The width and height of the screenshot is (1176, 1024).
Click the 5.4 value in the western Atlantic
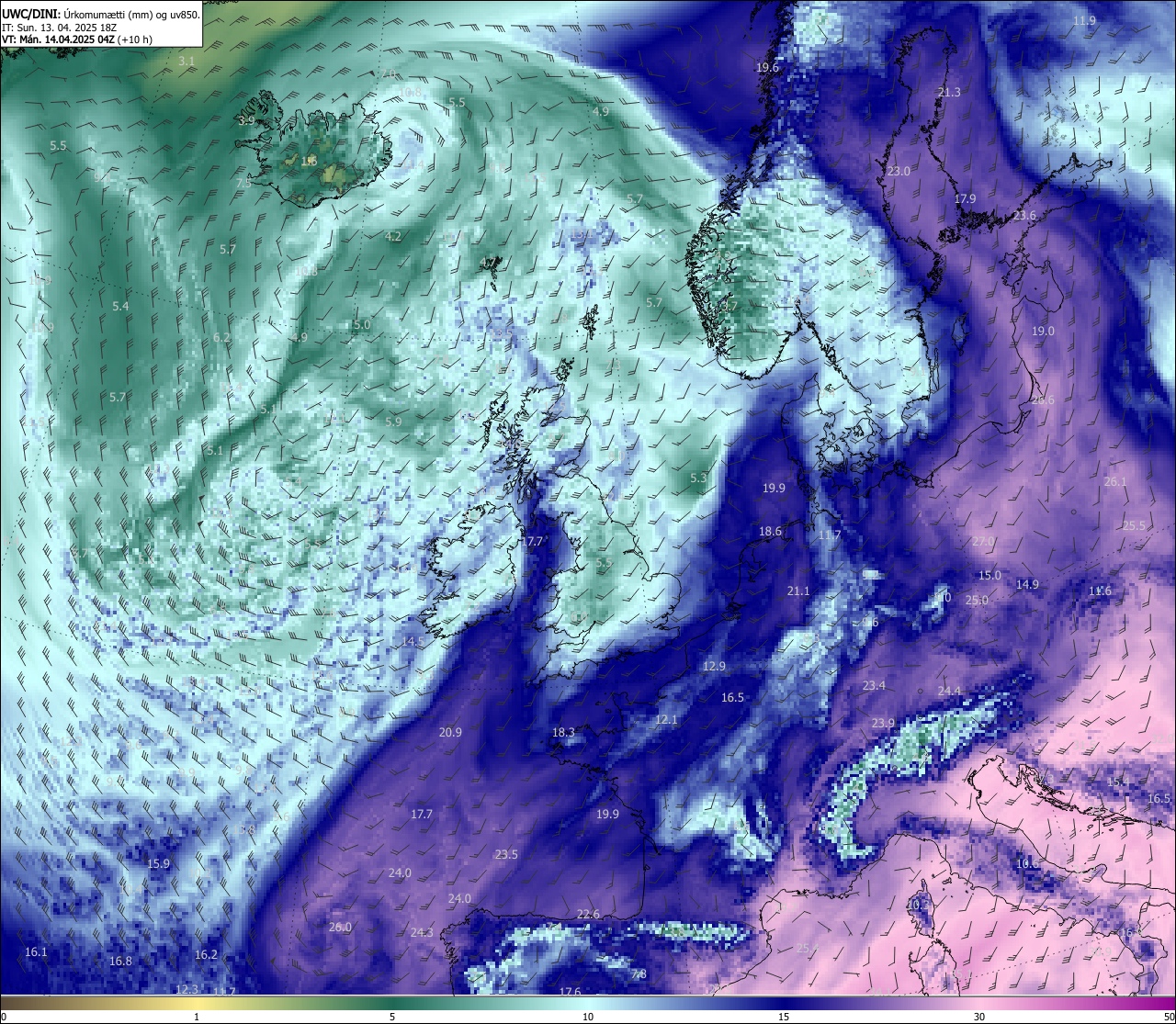[120, 307]
